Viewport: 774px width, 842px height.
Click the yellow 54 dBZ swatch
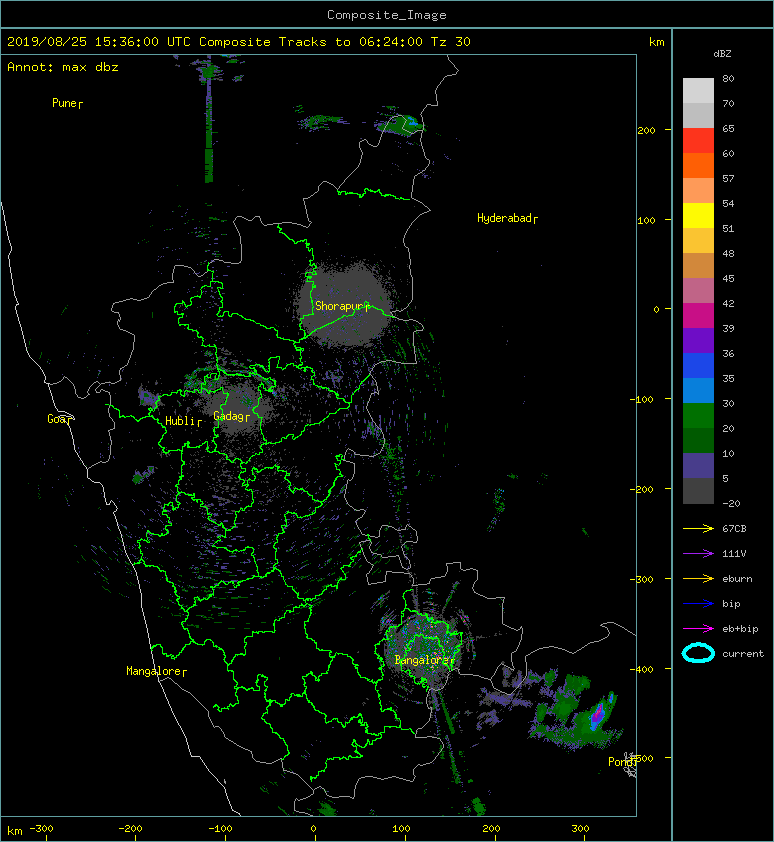pyautogui.click(x=698, y=215)
